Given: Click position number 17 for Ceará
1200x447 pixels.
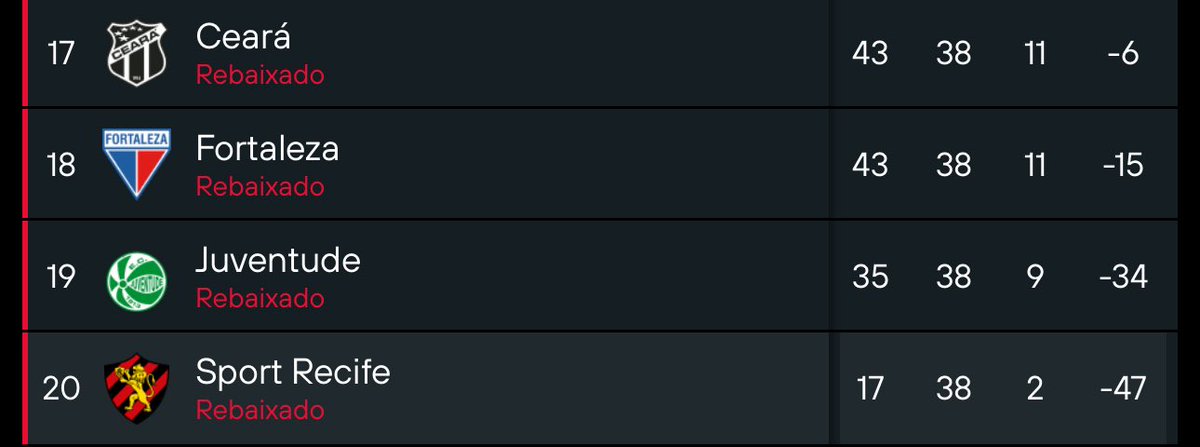Looking at the screenshot, I should coord(61,53).
